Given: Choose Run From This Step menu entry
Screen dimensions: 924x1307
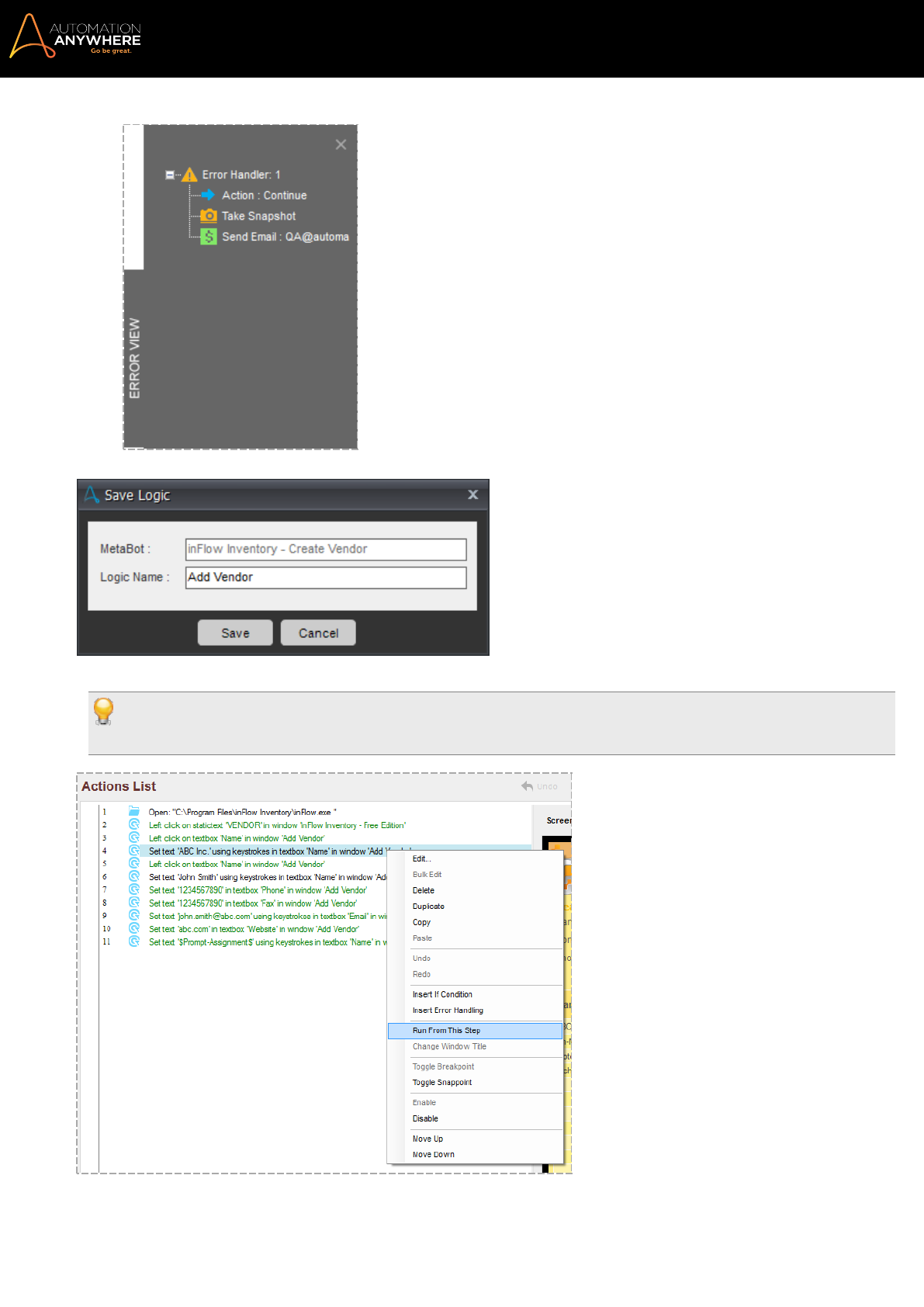Looking at the screenshot, I should pos(475,1031).
